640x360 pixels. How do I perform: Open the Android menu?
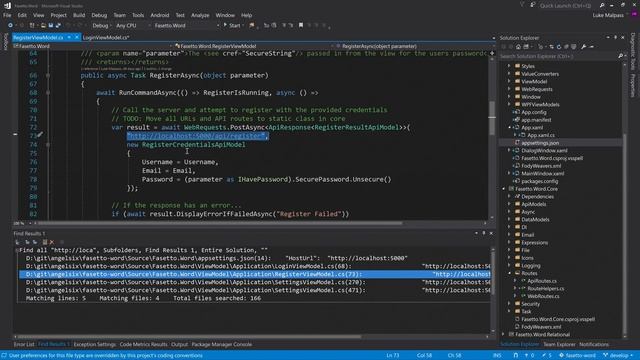click(x=160, y=15)
